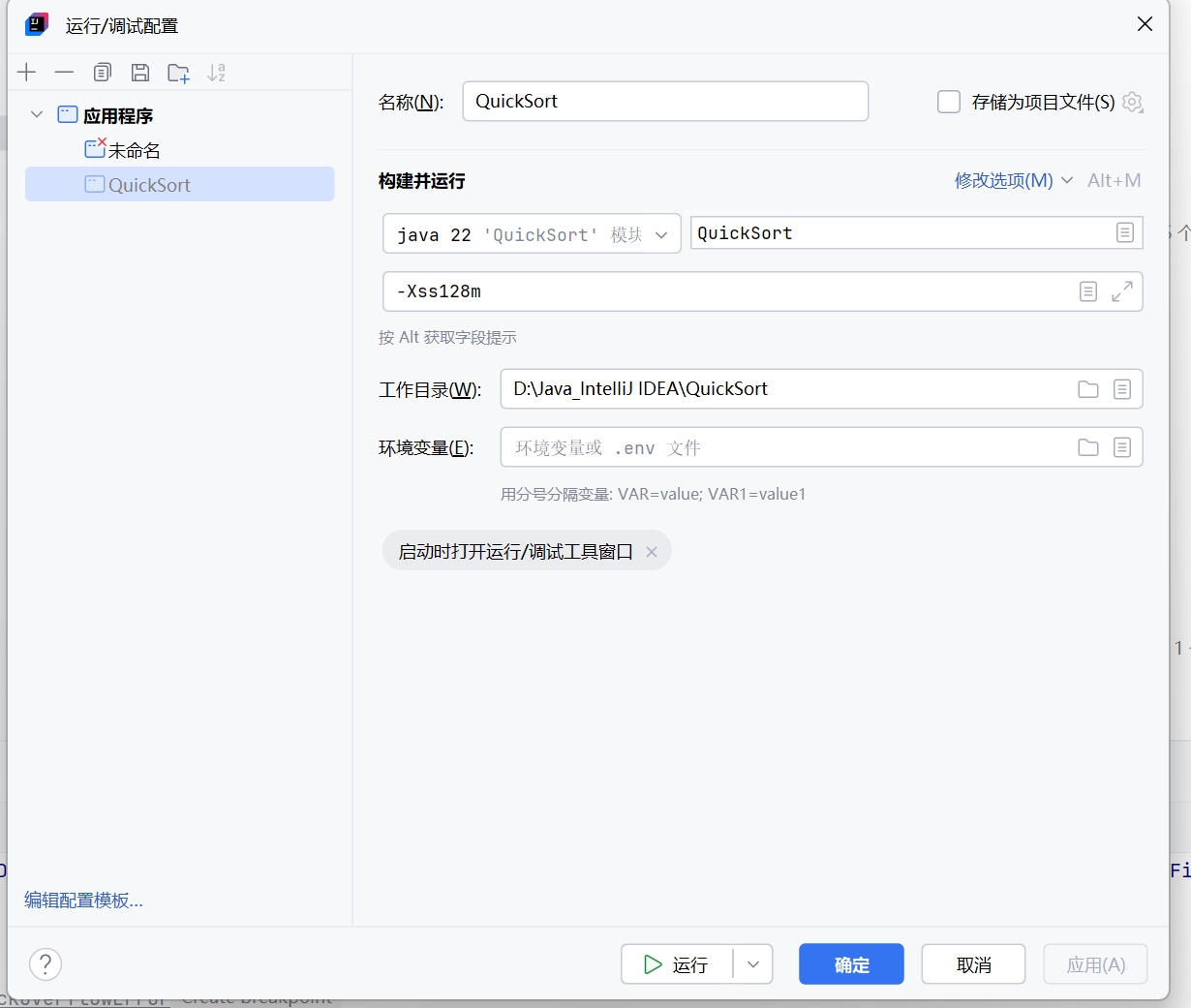Open help with question mark button
This screenshot has height=1008, width=1191.
(x=46, y=963)
